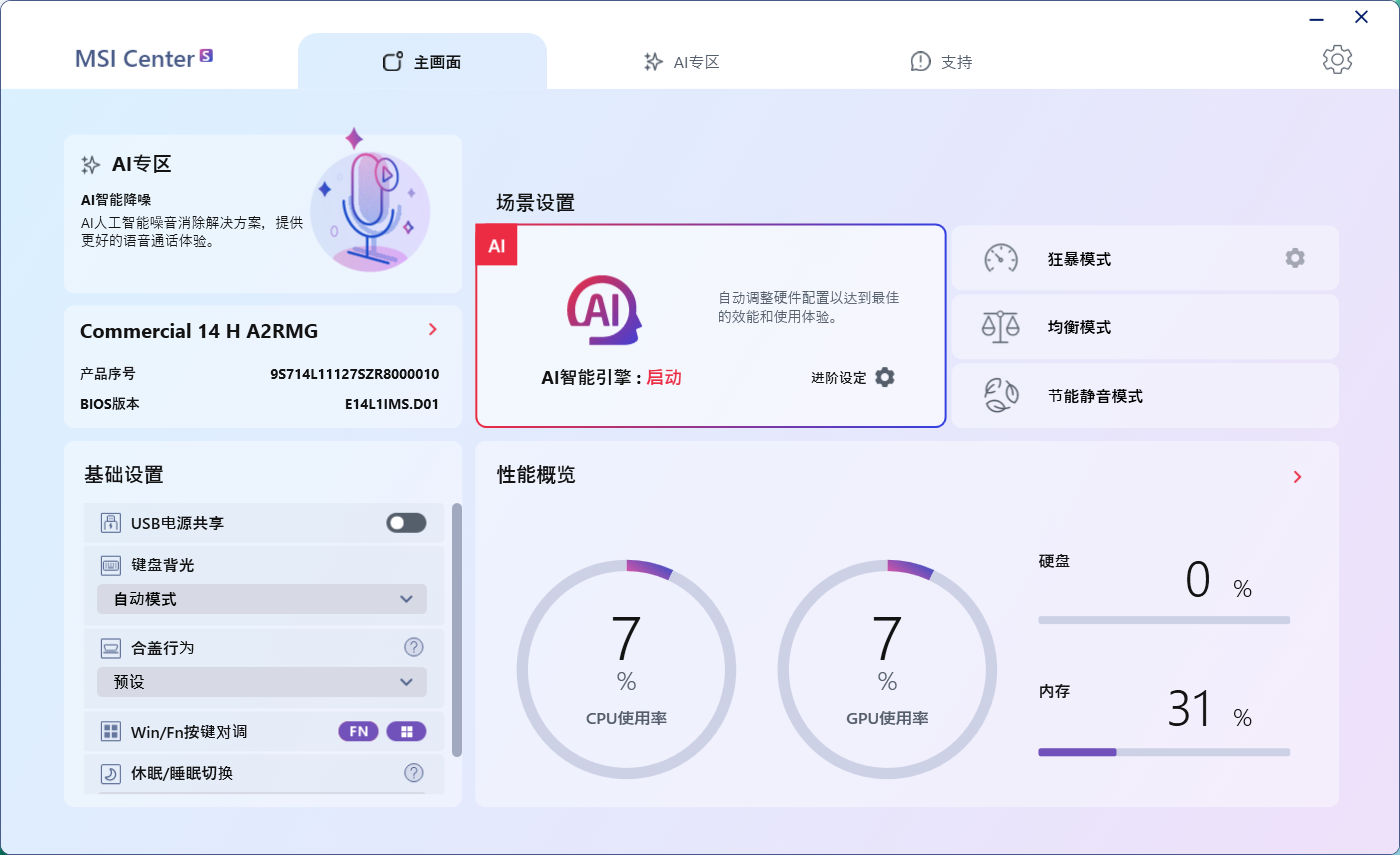Select the Windows key option for Win/Fn按键对调
Viewport: 1400px width, 855px height.
point(406,731)
